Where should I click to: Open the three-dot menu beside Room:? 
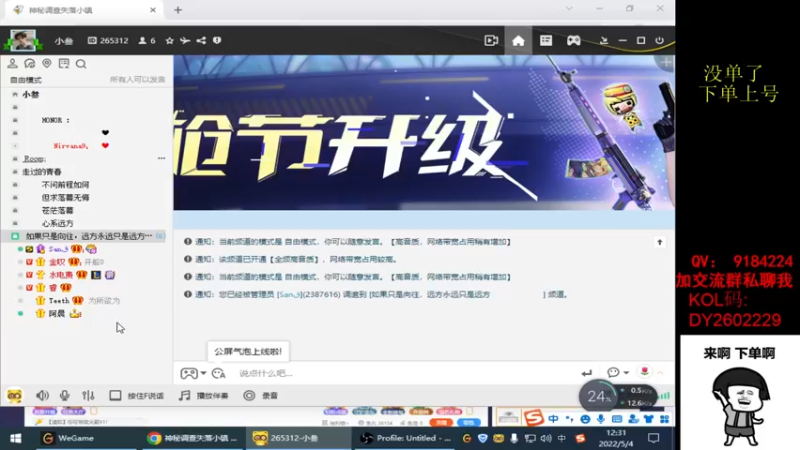pos(161,159)
